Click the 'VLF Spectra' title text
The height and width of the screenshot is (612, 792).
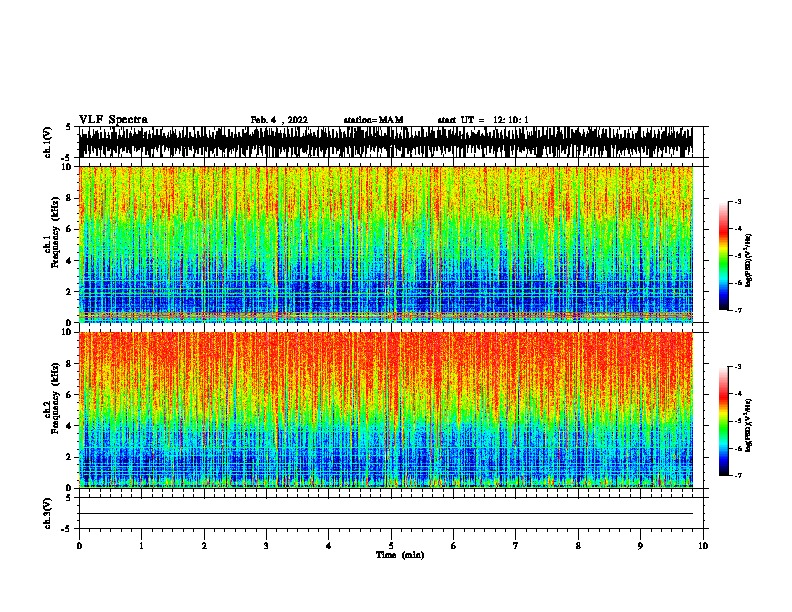[113, 120]
